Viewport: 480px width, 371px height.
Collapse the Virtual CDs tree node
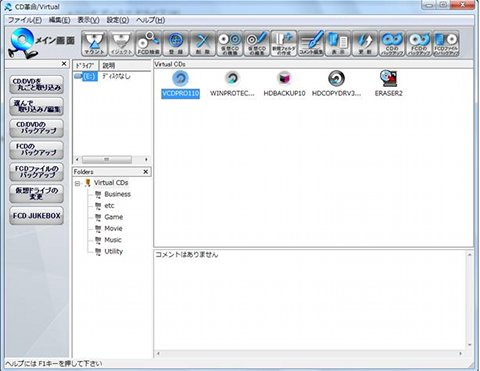click(77, 183)
